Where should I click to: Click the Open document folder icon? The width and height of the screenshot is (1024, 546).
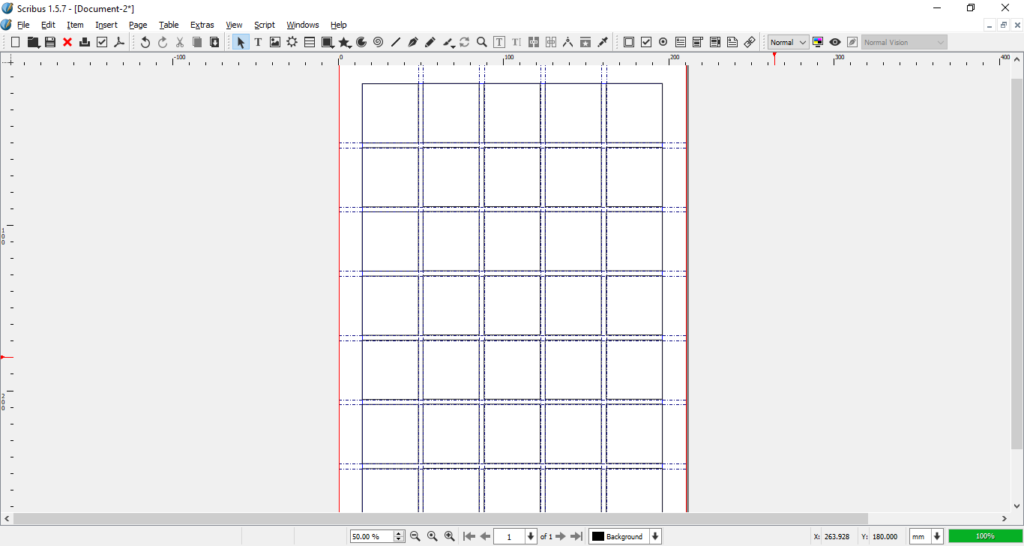coord(33,42)
